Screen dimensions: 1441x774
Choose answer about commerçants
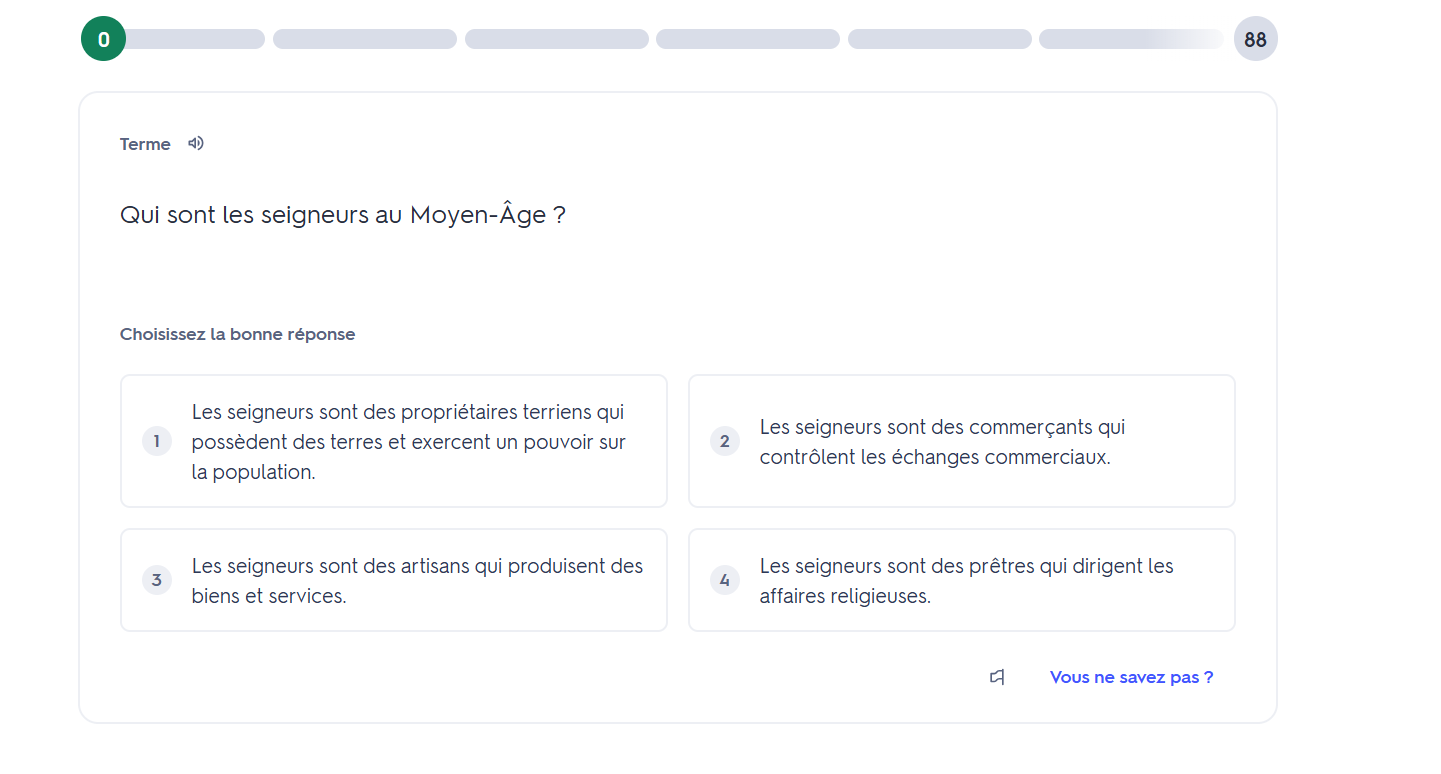pyautogui.click(x=960, y=441)
